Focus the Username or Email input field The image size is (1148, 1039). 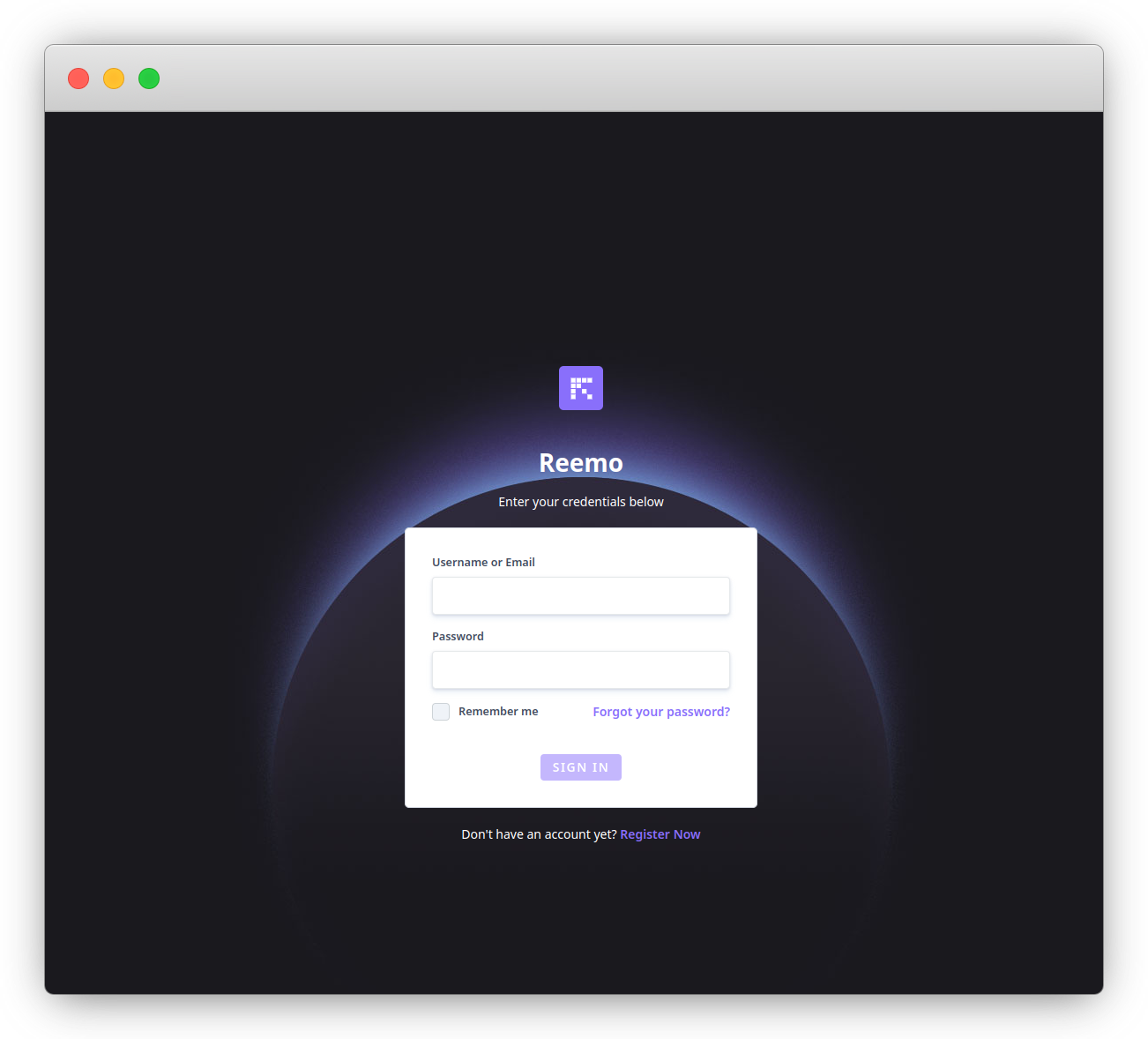580,596
